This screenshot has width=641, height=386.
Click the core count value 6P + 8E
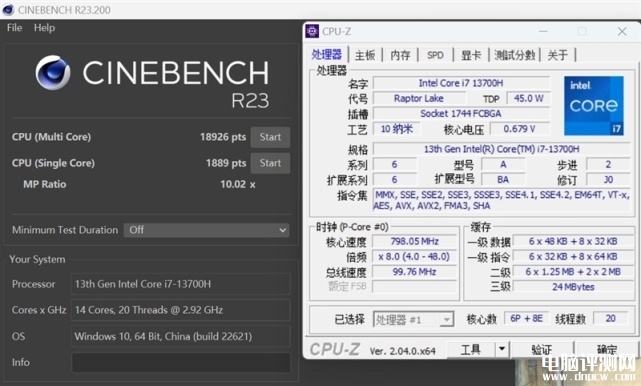coord(527,319)
